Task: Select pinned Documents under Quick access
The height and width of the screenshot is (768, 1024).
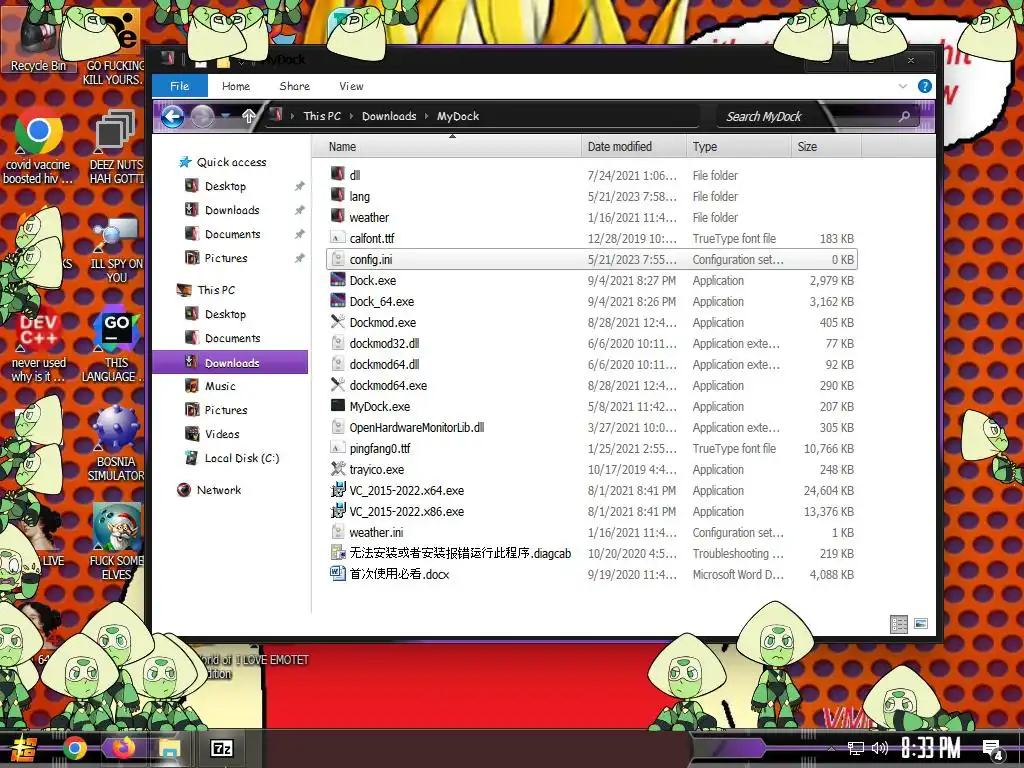Action: [232, 234]
